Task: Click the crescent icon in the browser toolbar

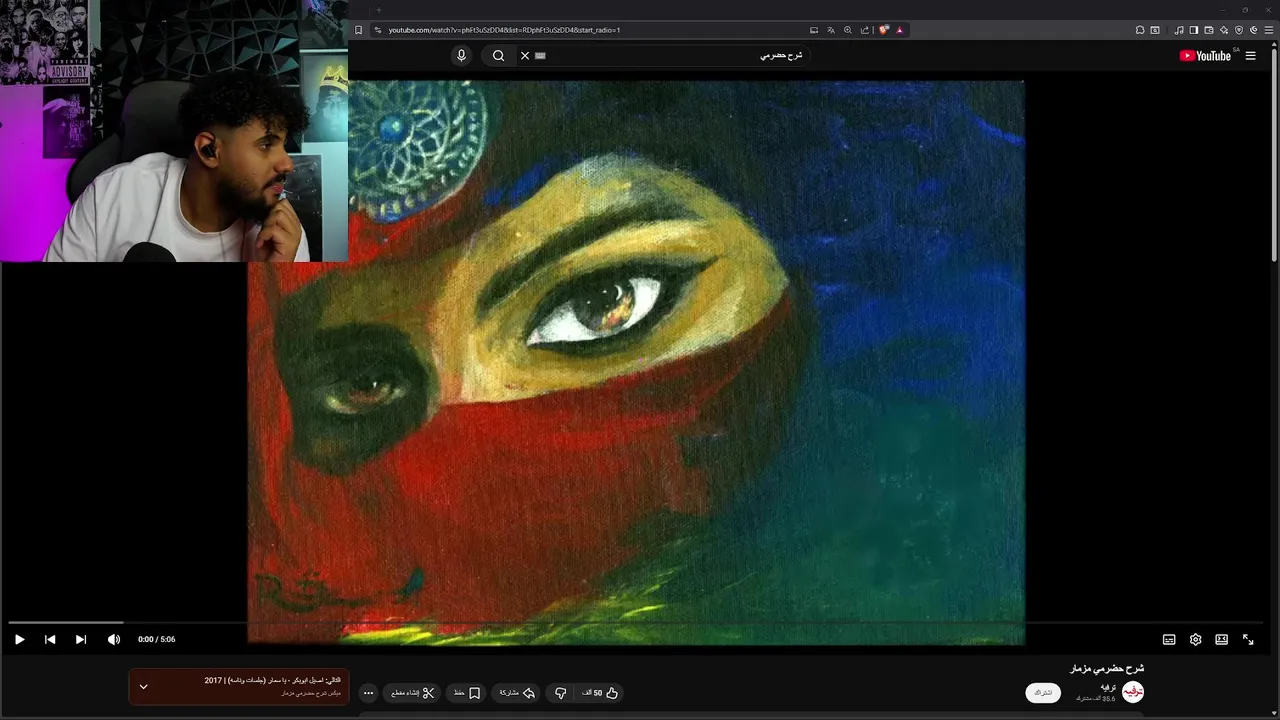Action: (1254, 30)
